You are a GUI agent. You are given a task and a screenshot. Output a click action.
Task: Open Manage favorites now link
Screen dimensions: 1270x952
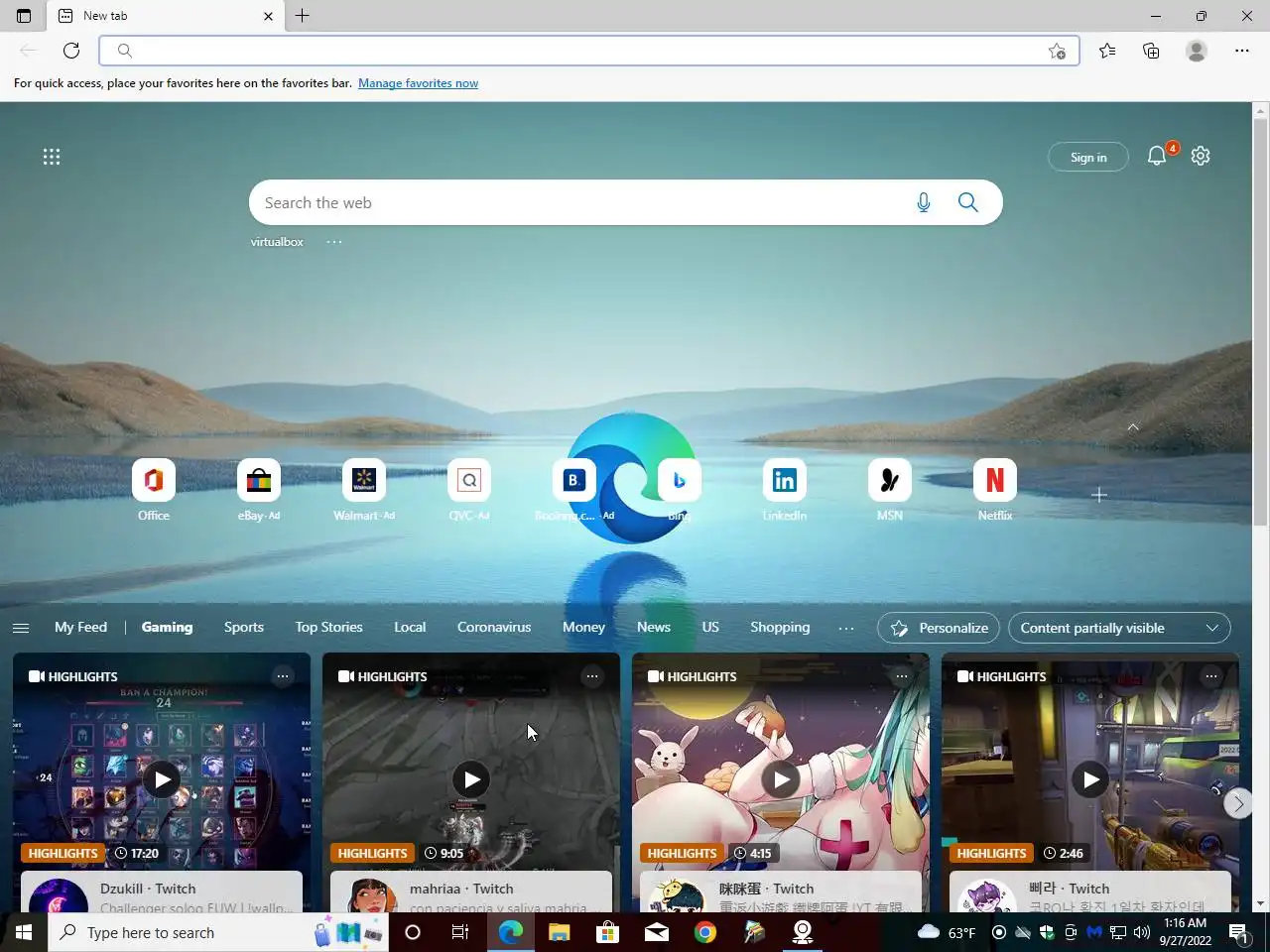coord(418,83)
